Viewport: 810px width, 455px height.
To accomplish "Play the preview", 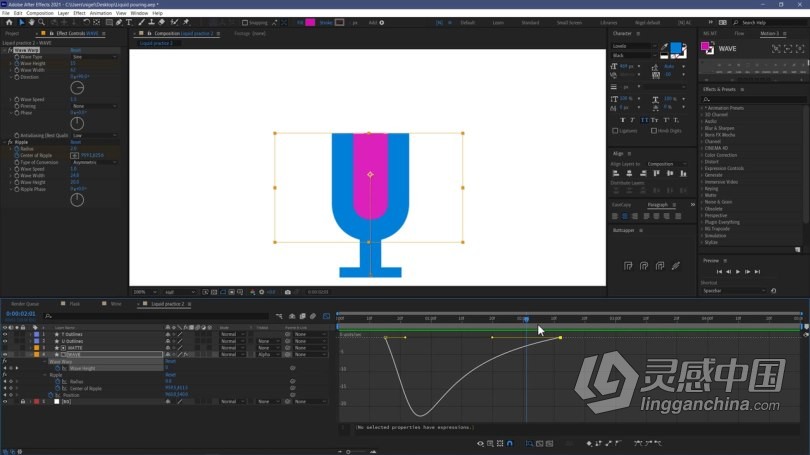I will [x=738, y=272].
